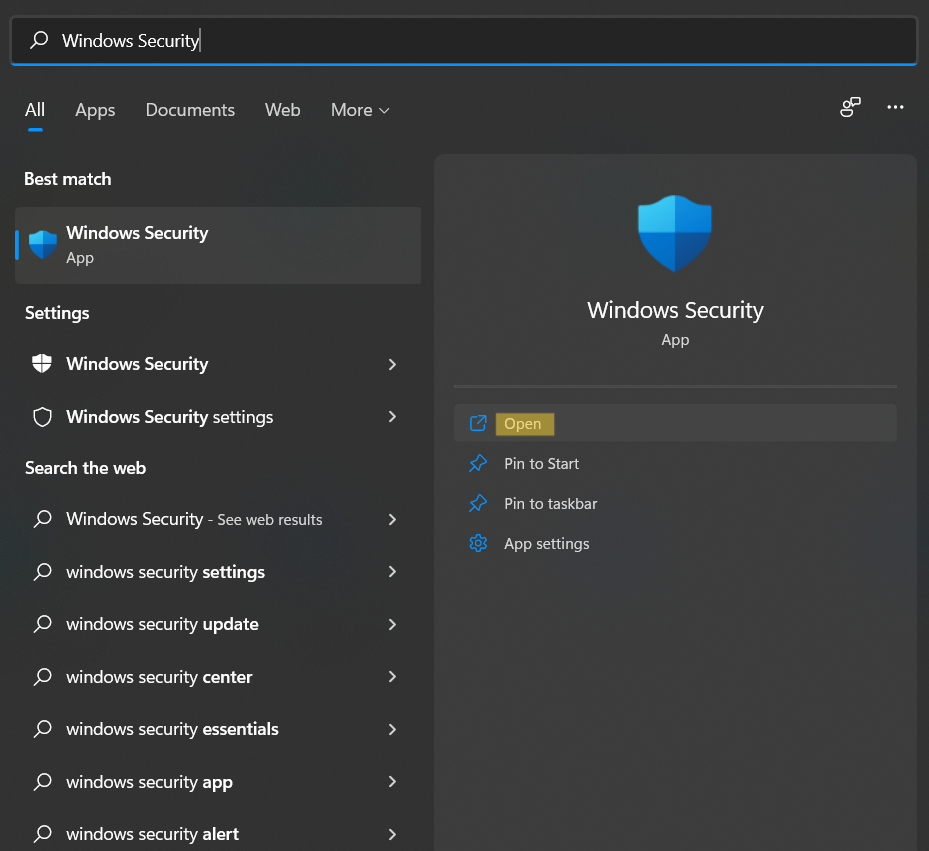Switch to the Apps tab
Image resolution: width=929 pixels, height=851 pixels.
pos(94,110)
